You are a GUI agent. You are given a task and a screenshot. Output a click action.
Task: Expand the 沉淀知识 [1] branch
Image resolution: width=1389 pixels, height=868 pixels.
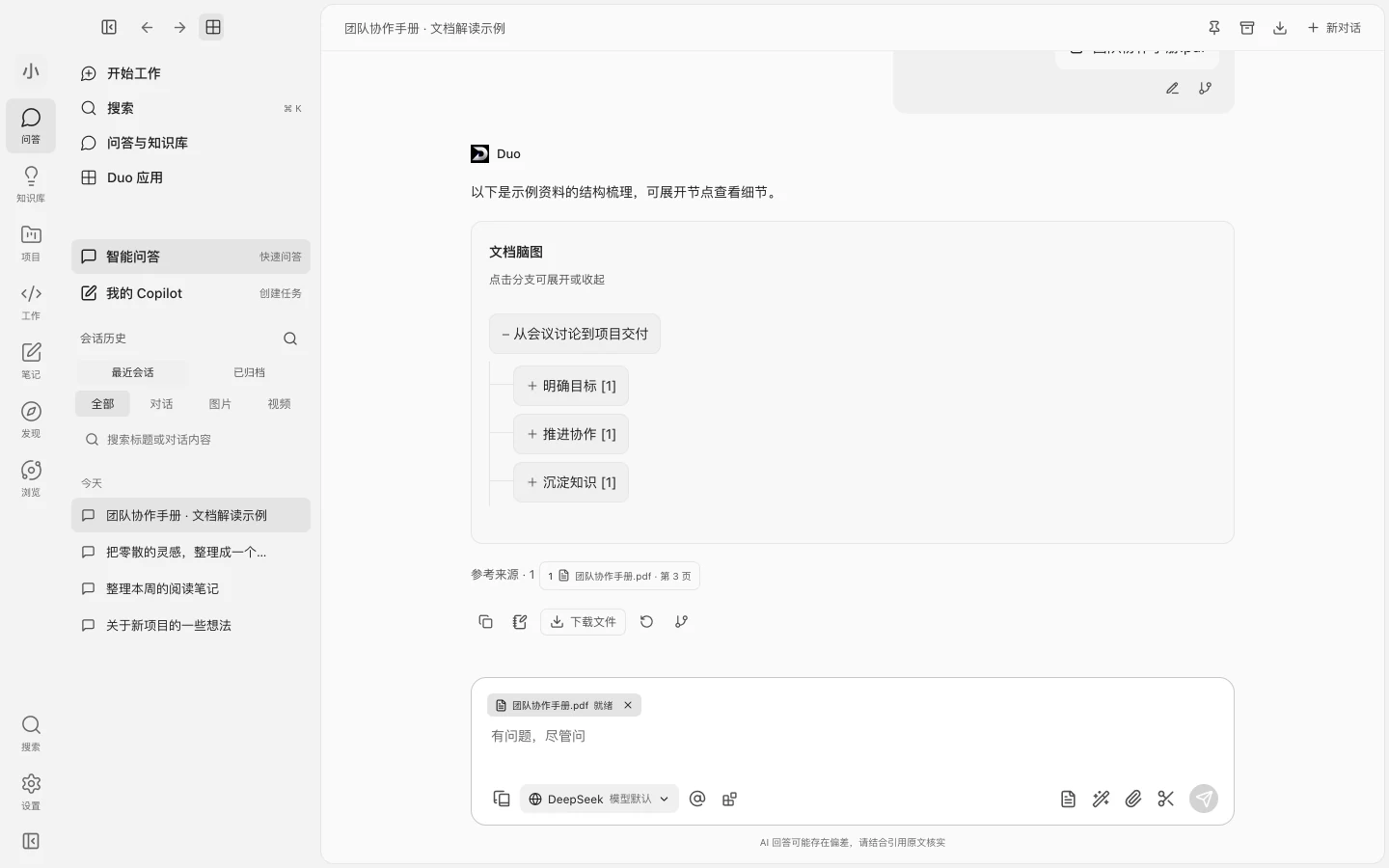tap(571, 482)
